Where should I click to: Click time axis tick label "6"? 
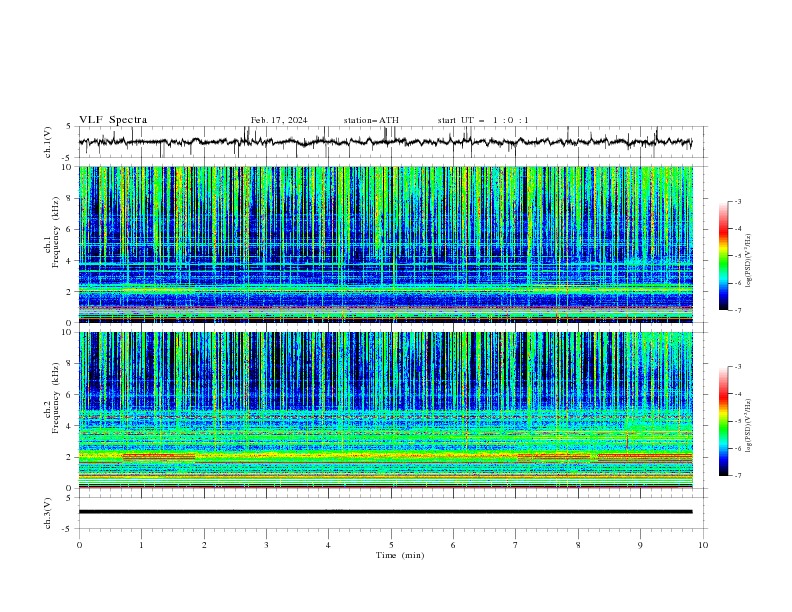click(453, 545)
